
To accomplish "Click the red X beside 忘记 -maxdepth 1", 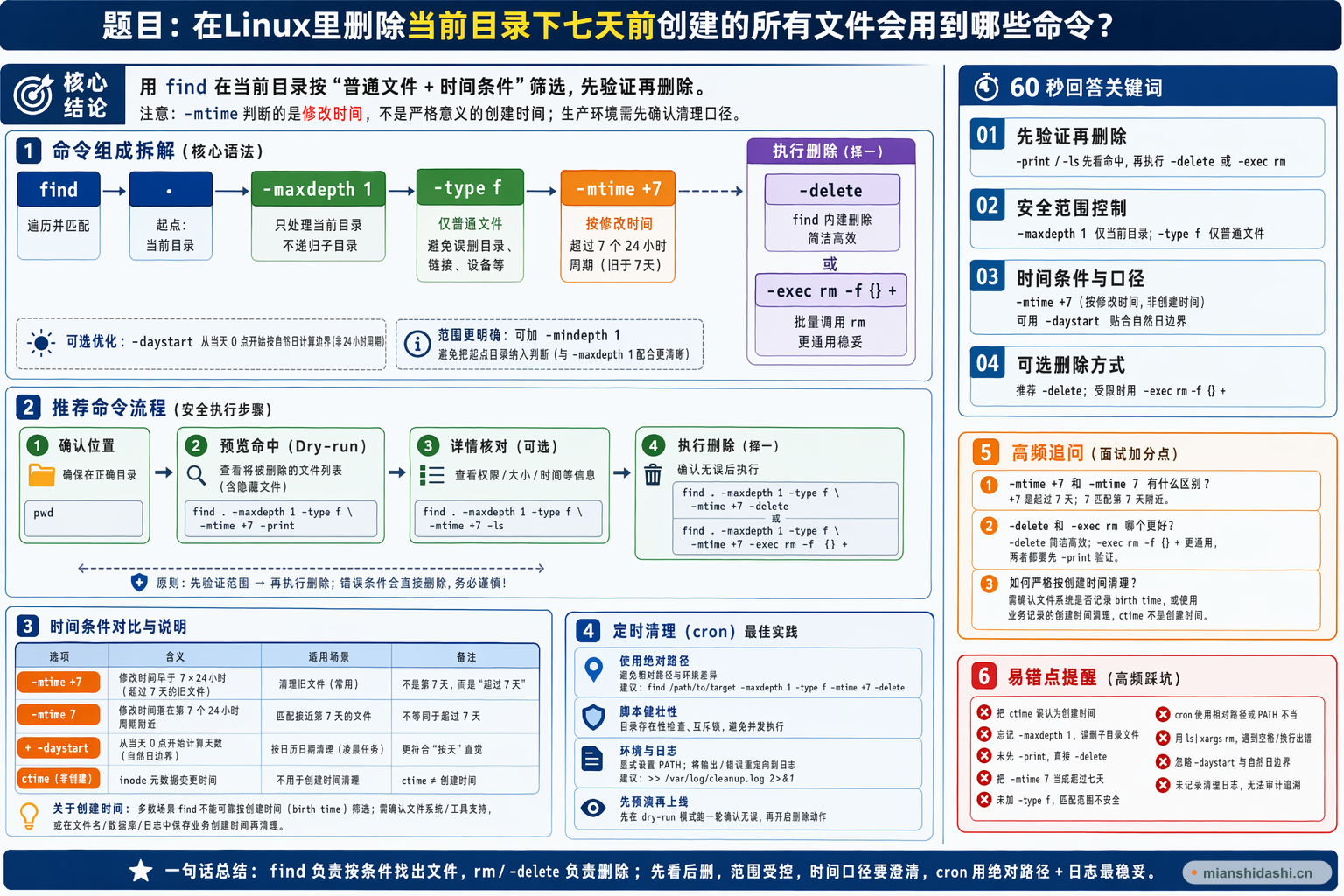I will (984, 734).
